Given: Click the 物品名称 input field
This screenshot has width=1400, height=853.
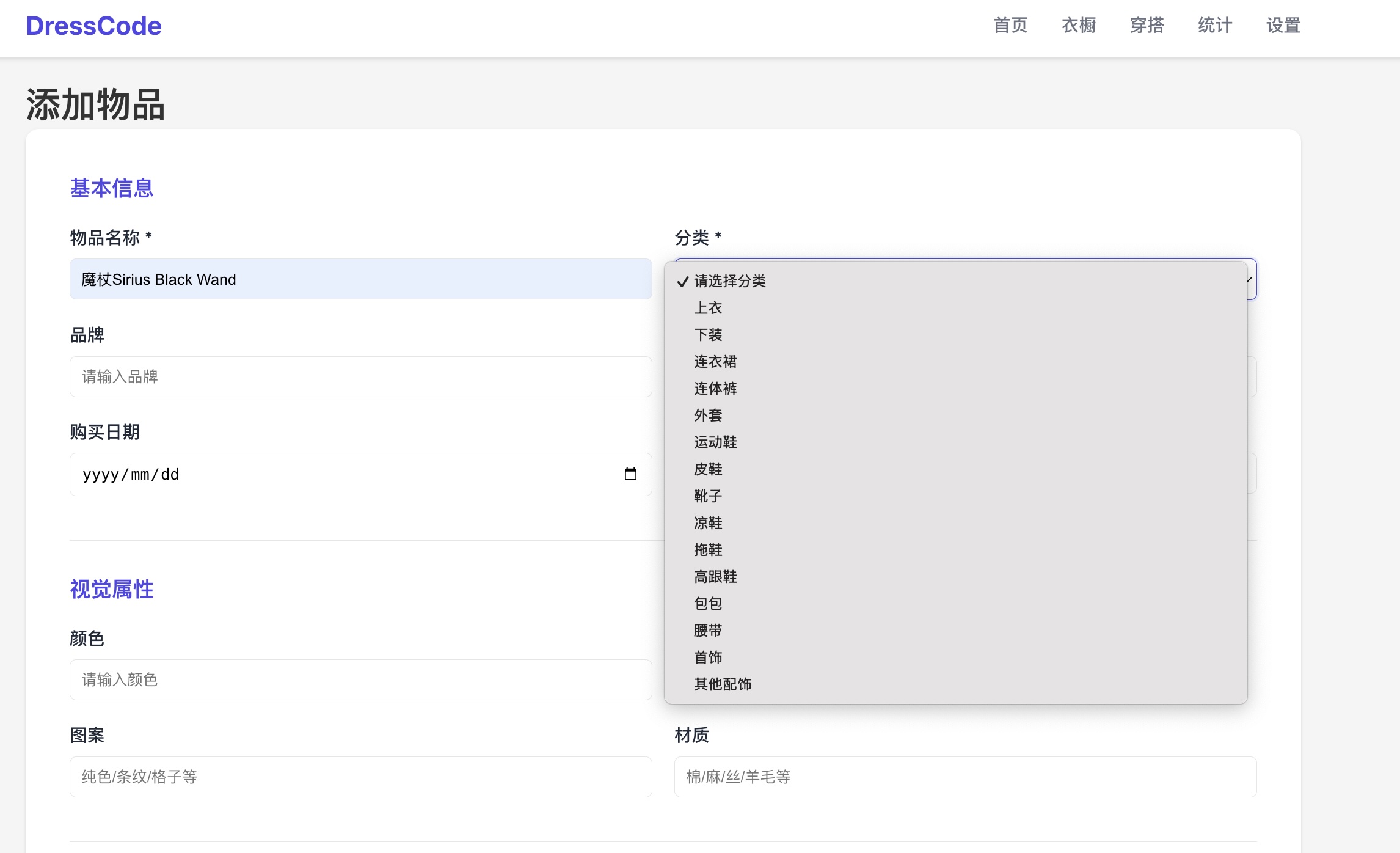Looking at the screenshot, I should point(360,279).
